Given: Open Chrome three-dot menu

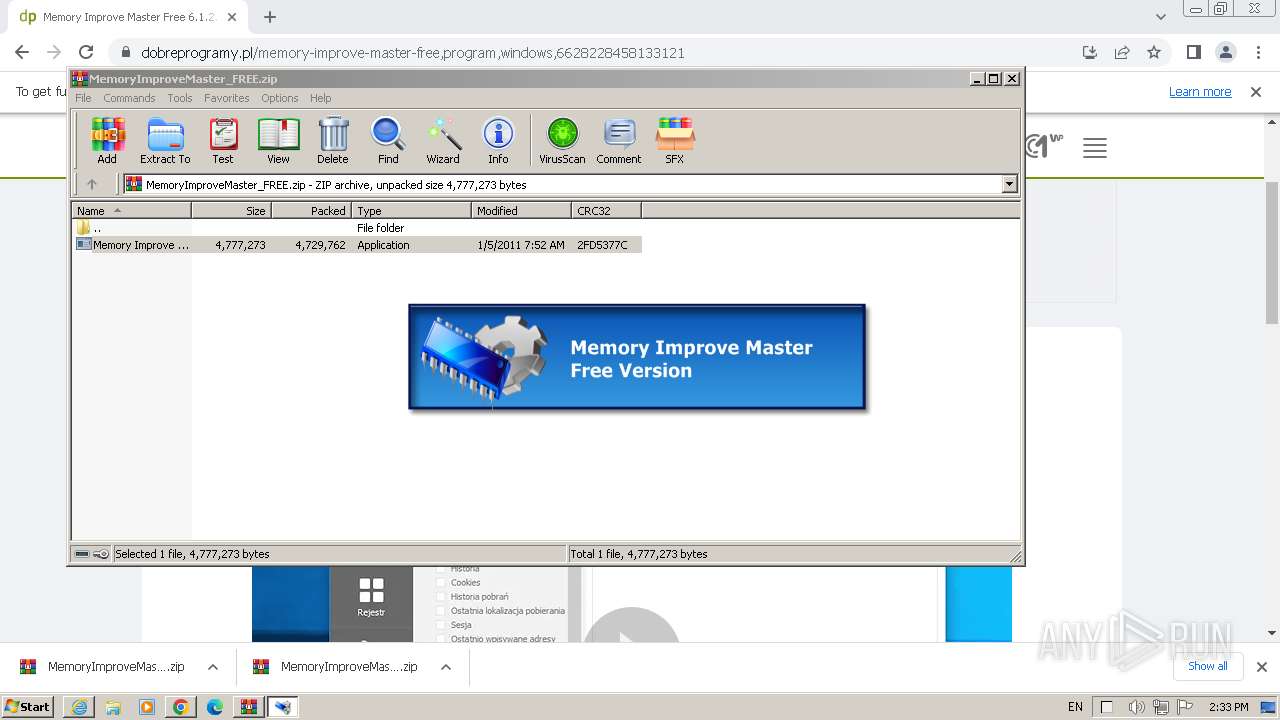Looking at the screenshot, I should click(x=1257, y=53).
